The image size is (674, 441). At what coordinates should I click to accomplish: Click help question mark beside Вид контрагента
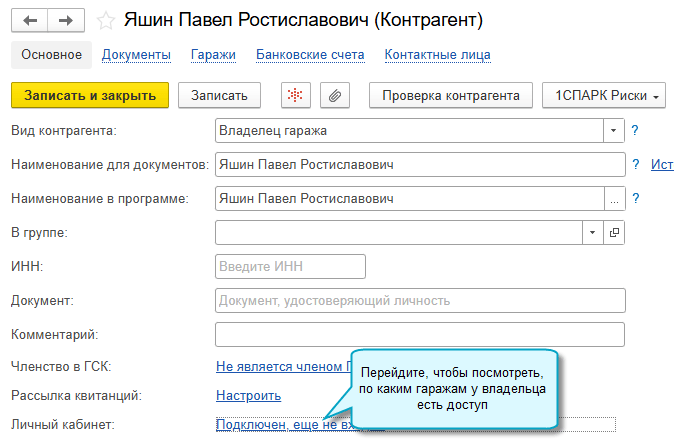point(635,131)
